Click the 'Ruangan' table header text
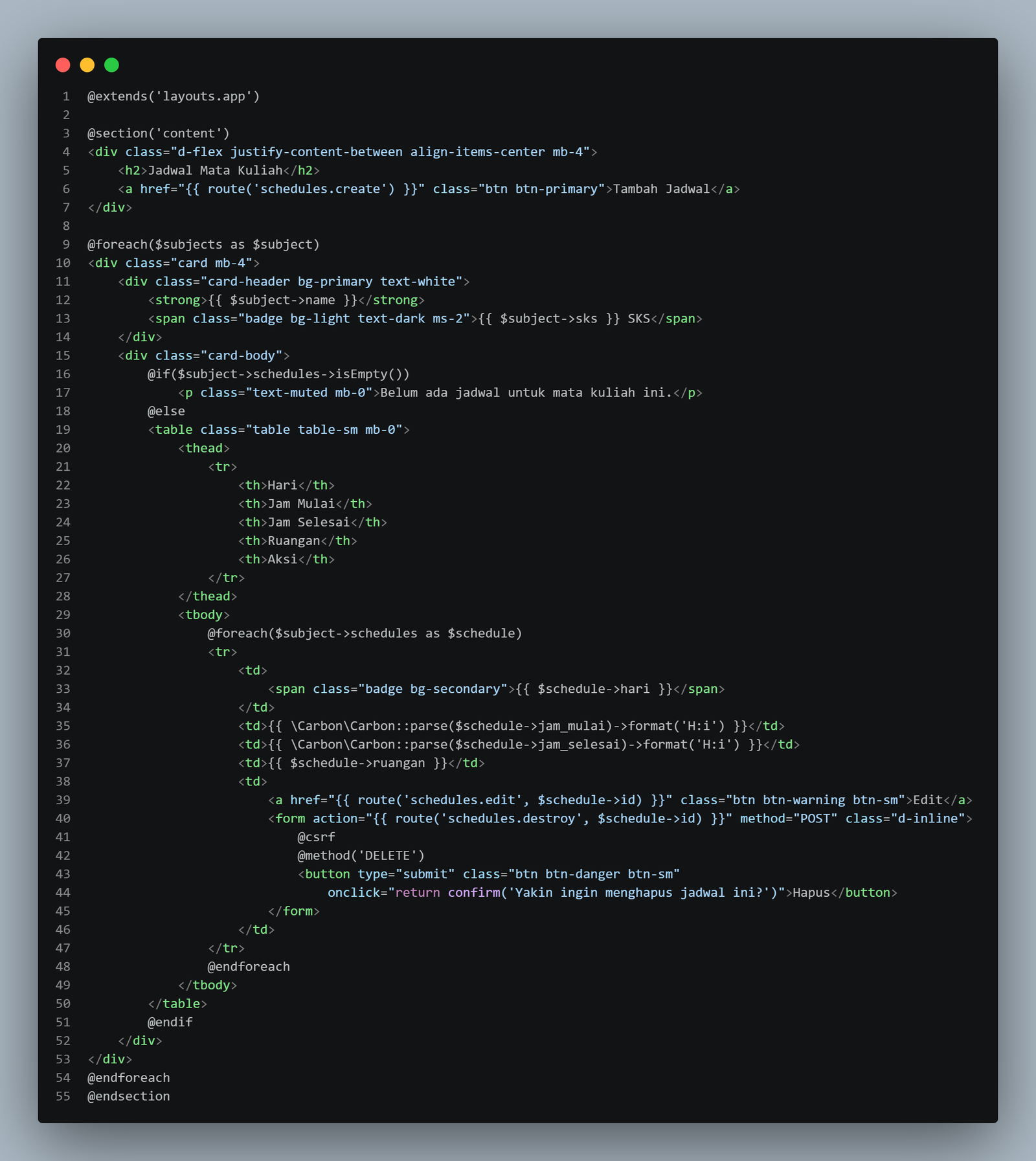 [294, 541]
